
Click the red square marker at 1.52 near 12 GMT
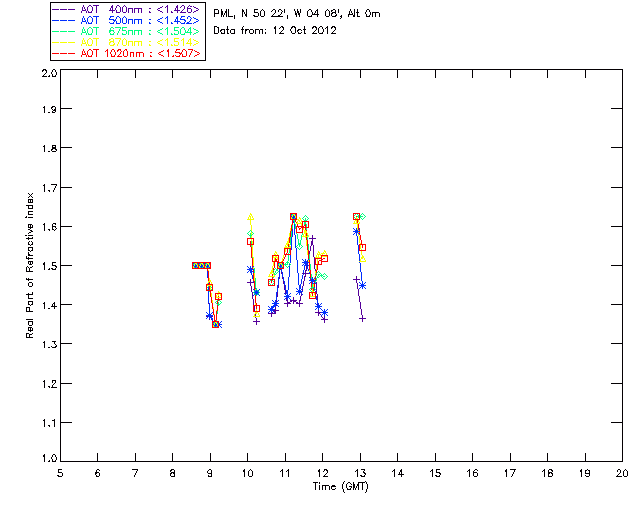(x=324, y=258)
